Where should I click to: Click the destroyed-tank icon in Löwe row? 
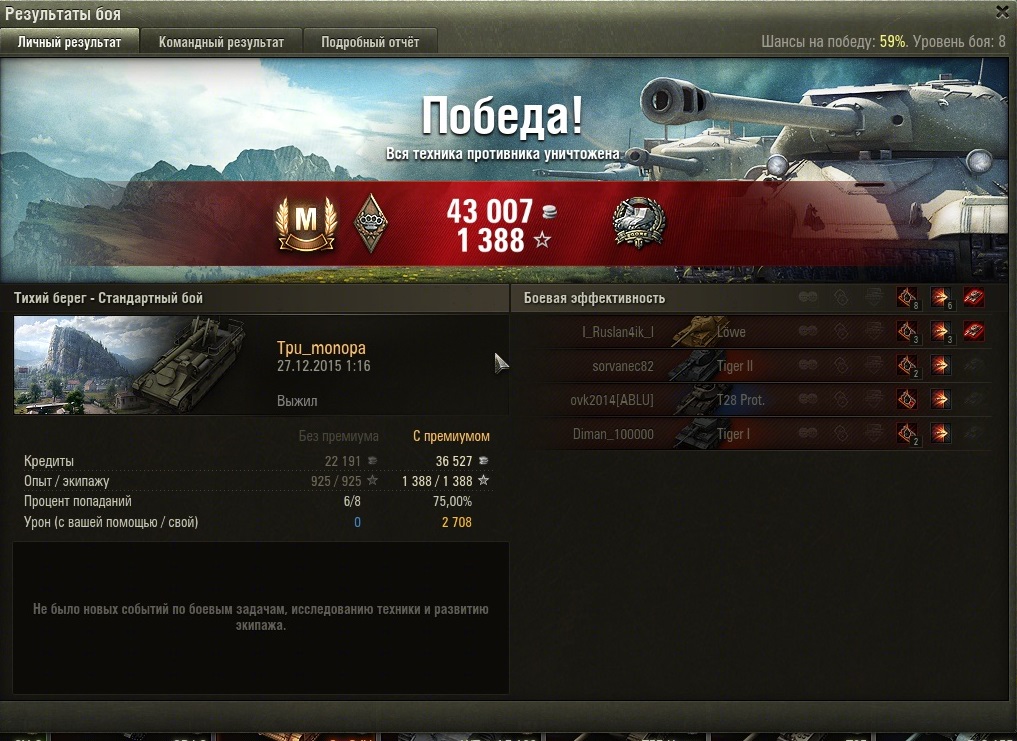pos(974,332)
